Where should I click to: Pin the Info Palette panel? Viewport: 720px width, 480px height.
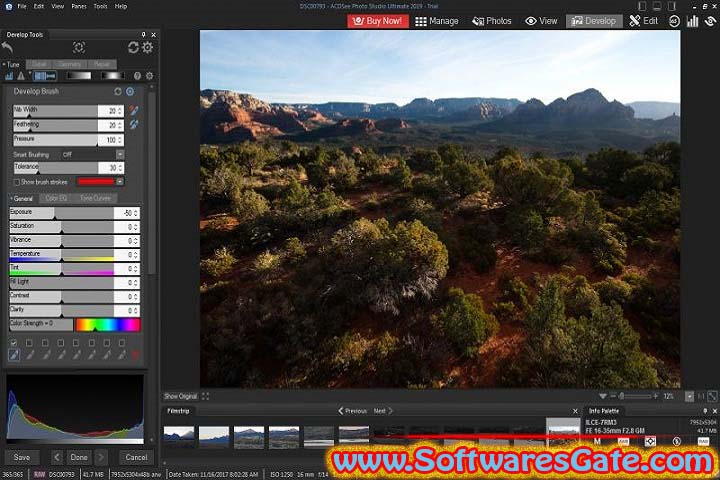(x=705, y=411)
